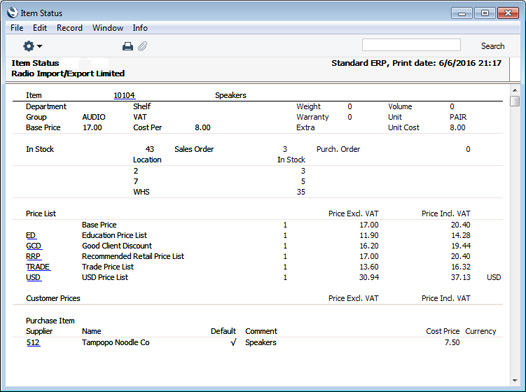Minimize the Item Status window
Image resolution: width=526 pixels, height=392 pixels.
(x=462, y=13)
